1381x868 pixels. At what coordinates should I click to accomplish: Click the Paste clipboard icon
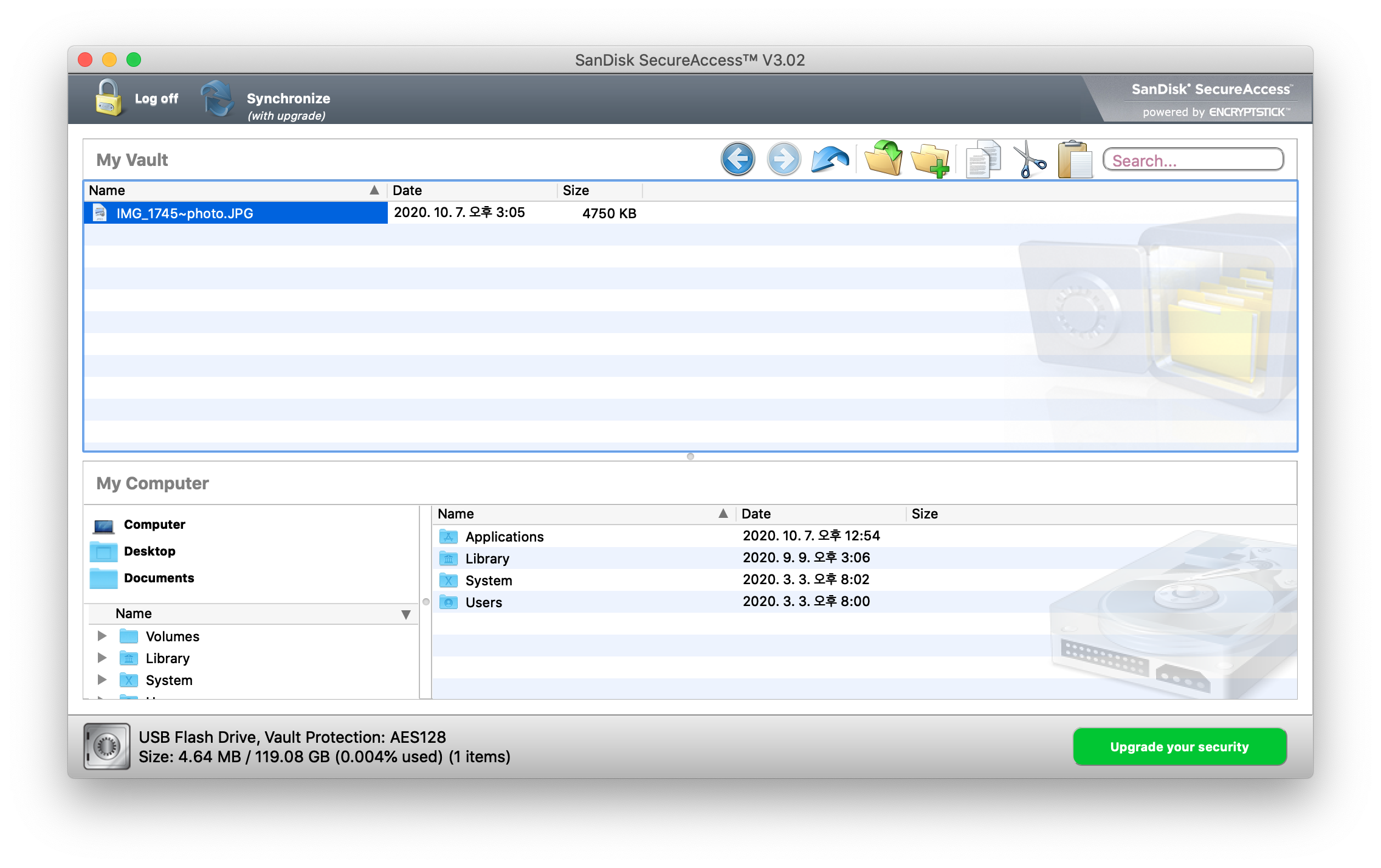1075,159
